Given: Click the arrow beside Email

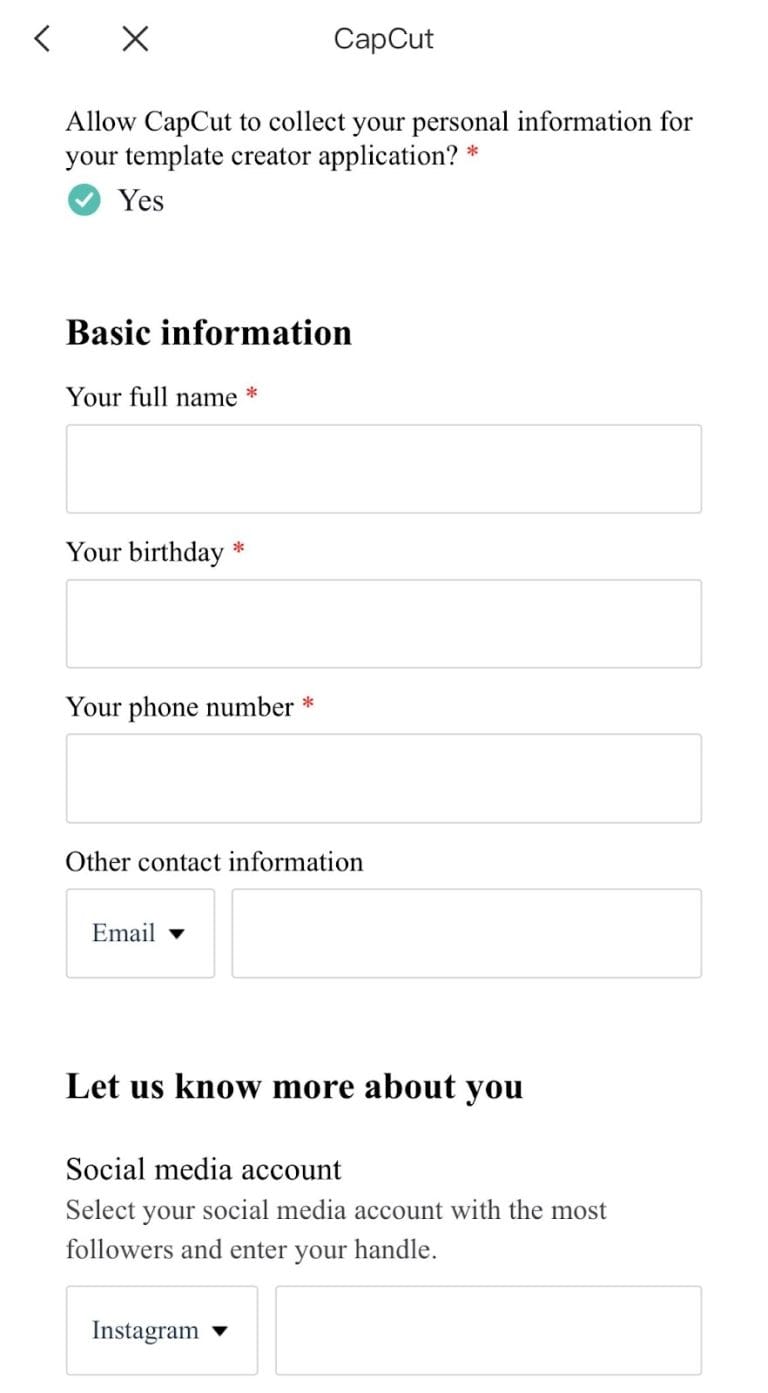Looking at the screenshot, I should pyautogui.click(x=177, y=934).
